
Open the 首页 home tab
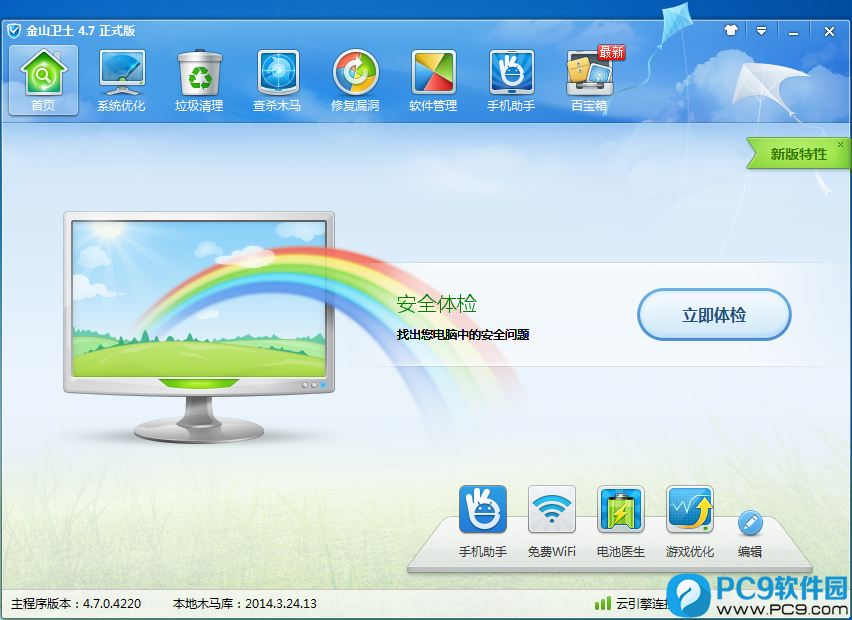[43, 80]
